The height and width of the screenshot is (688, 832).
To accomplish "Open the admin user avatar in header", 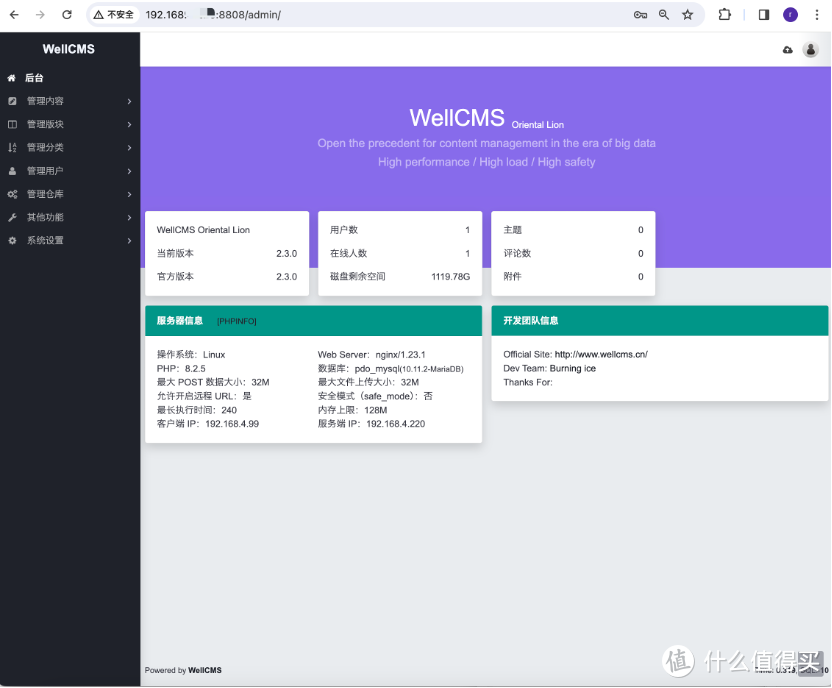I will pos(811,50).
